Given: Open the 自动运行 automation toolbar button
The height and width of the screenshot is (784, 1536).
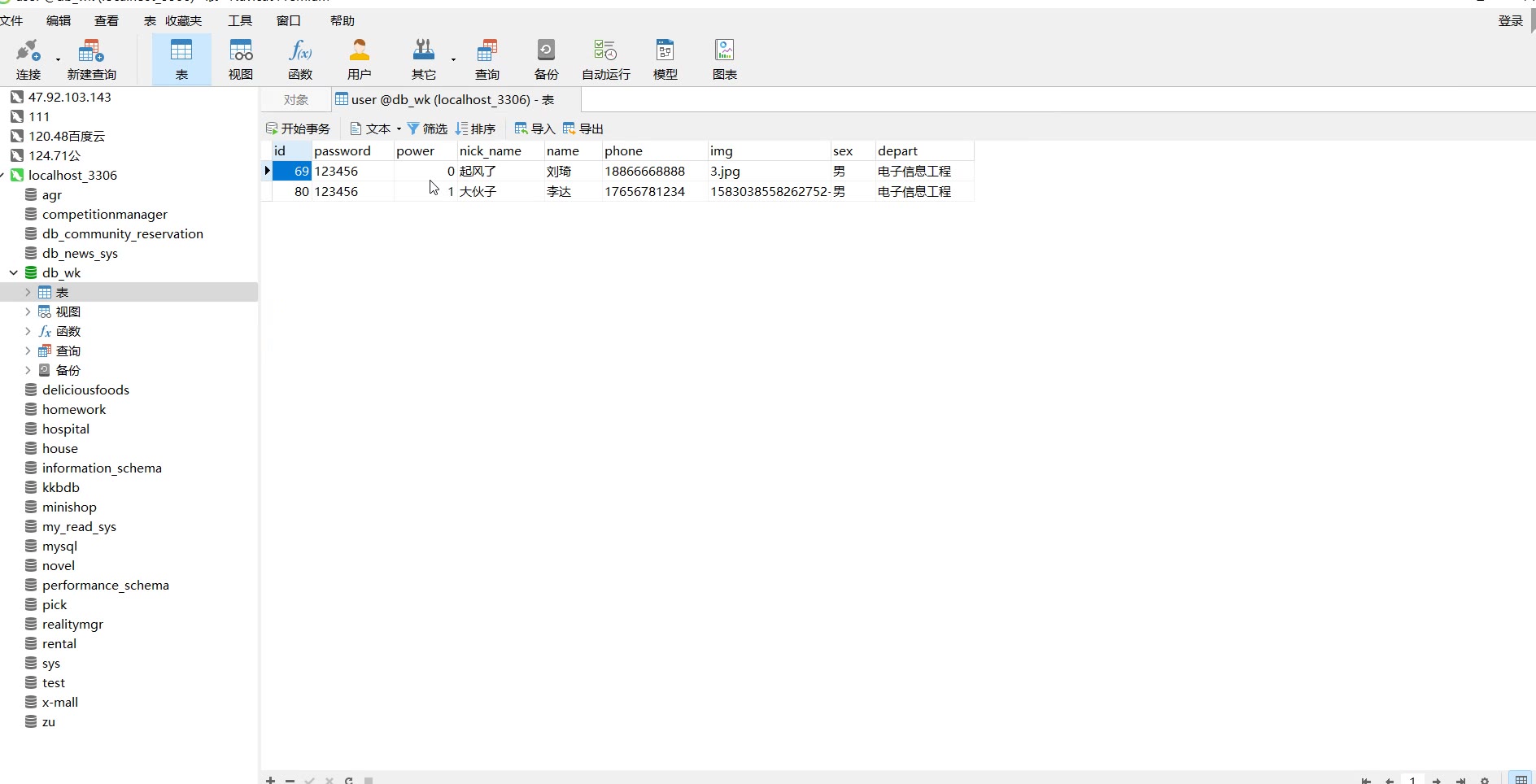Looking at the screenshot, I should coord(606,59).
